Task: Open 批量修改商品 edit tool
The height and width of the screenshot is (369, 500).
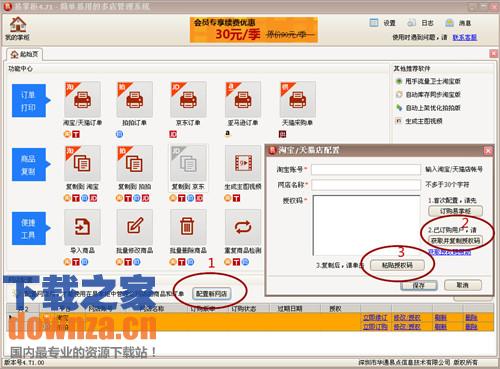Action: coord(134,227)
